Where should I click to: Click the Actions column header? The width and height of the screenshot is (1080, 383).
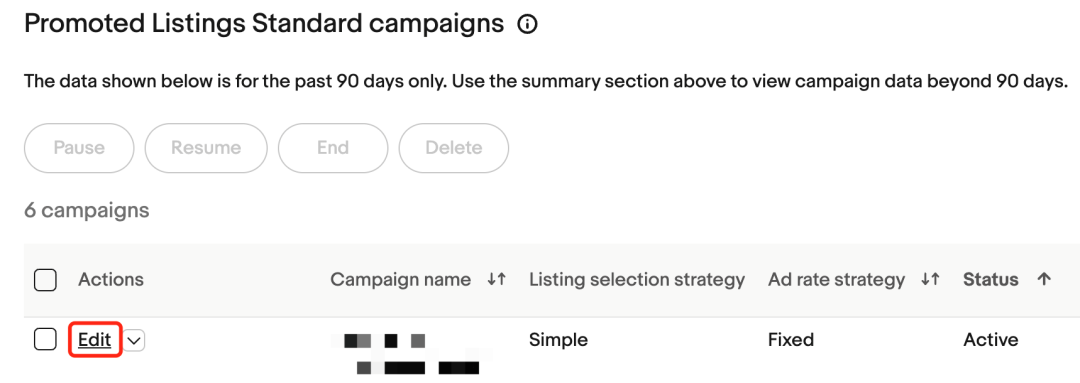coord(111,280)
